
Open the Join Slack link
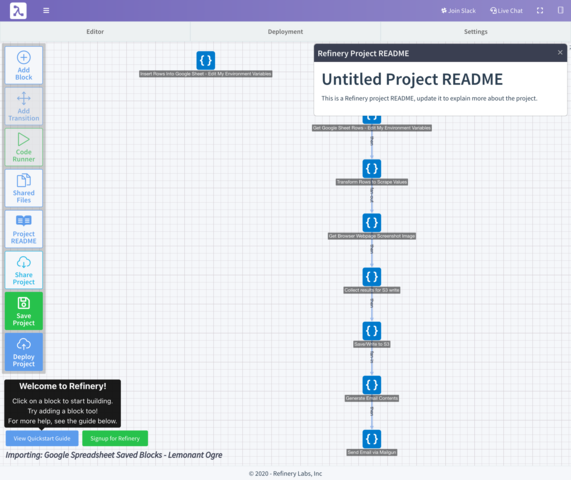click(x=458, y=11)
